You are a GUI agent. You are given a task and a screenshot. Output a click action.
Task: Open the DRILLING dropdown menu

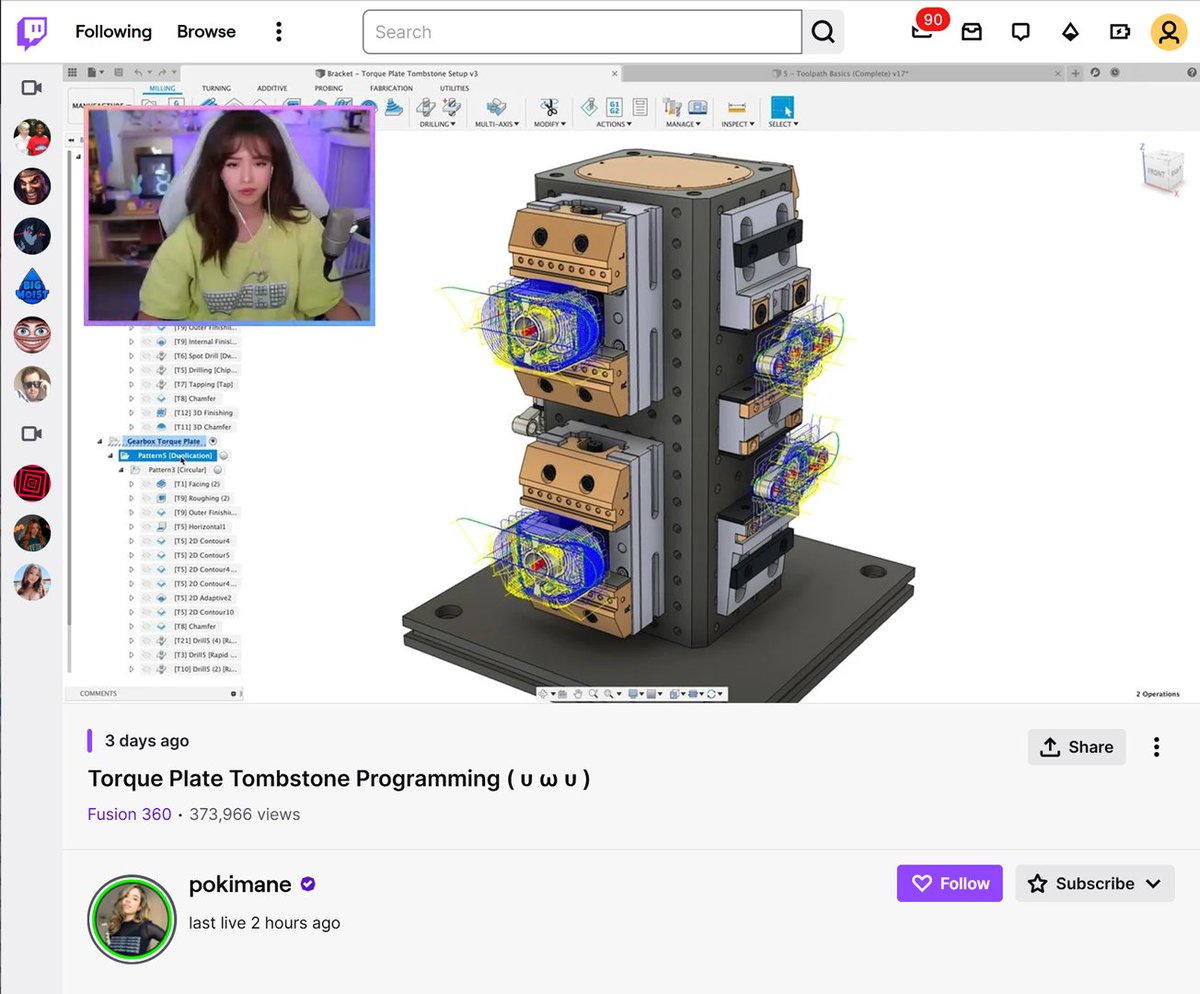438,124
